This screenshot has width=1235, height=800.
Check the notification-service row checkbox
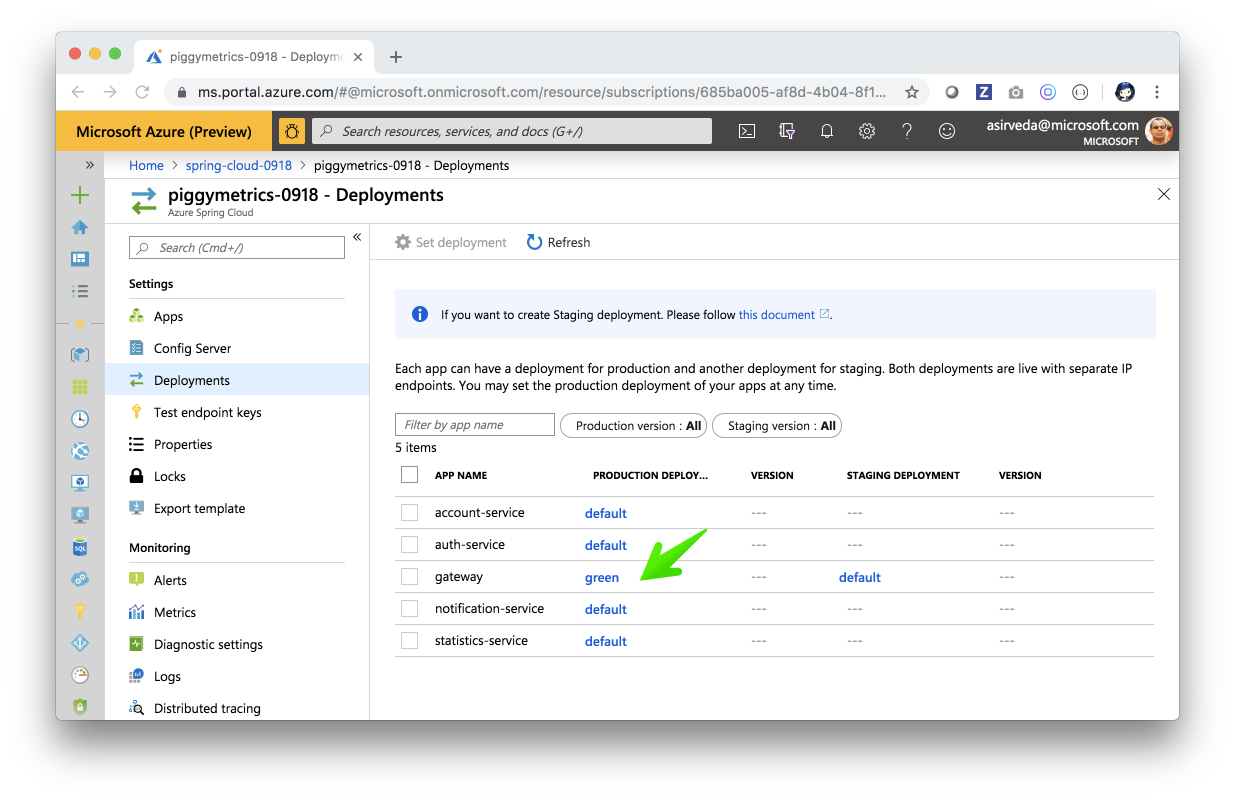[x=409, y=609]
